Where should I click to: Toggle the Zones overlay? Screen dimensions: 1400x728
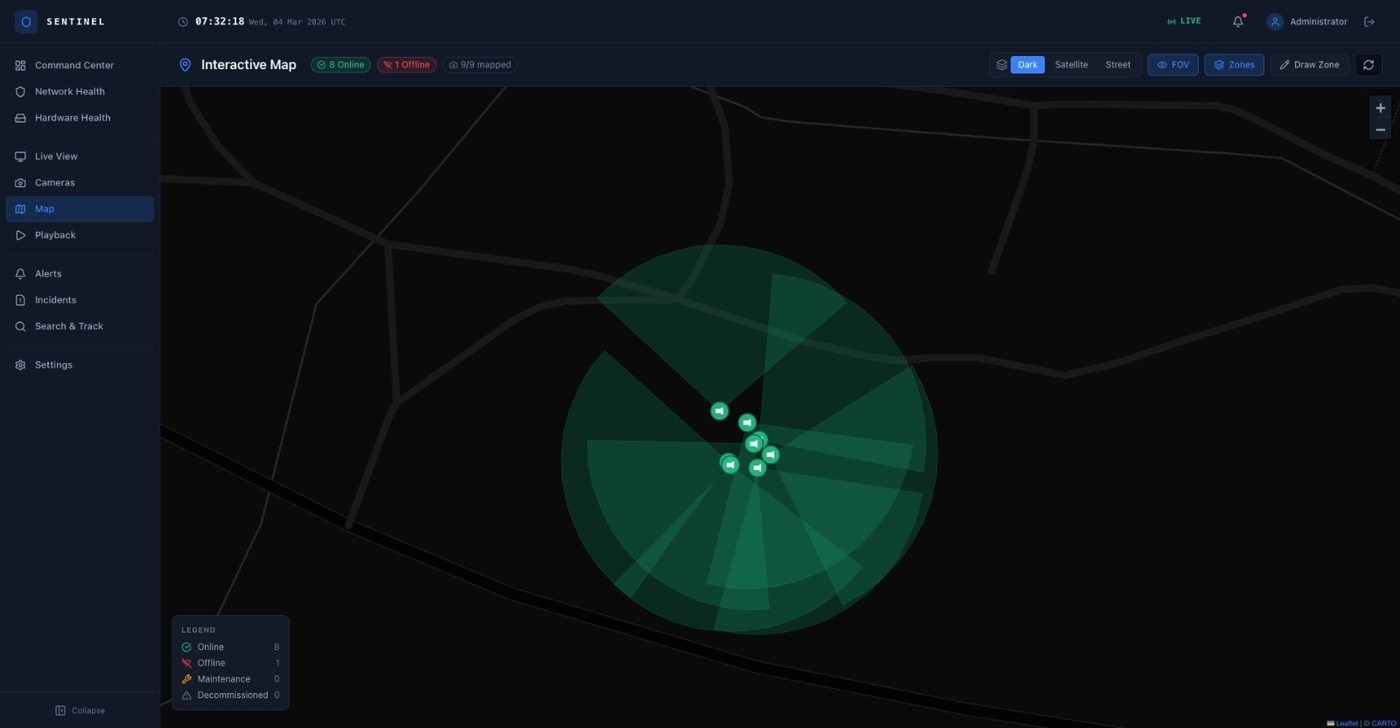[1234, 65]
